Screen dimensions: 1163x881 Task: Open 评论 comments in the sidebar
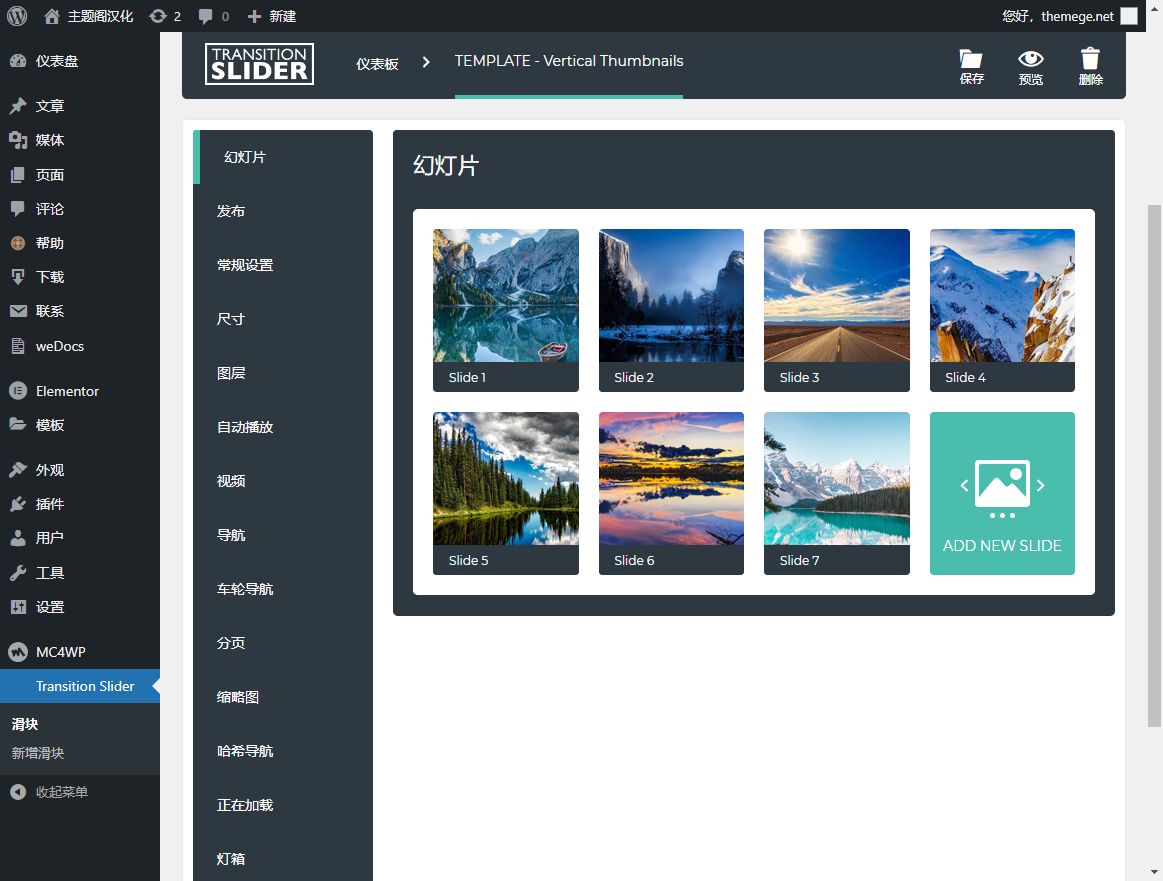coord(80,209)
